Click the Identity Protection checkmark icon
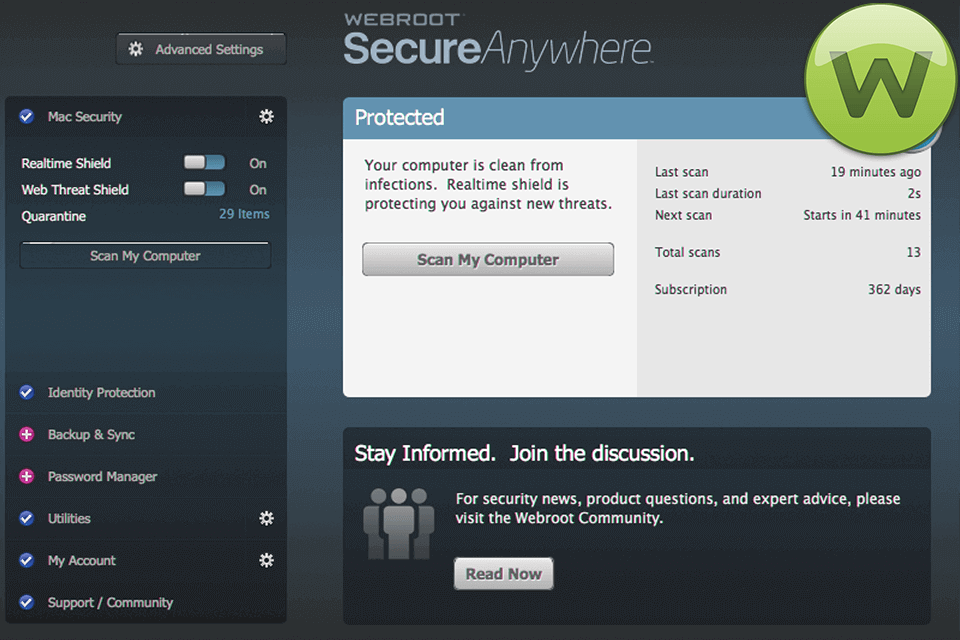The height and width of the screenshot is (640, 960). click(x=26, y=392)
